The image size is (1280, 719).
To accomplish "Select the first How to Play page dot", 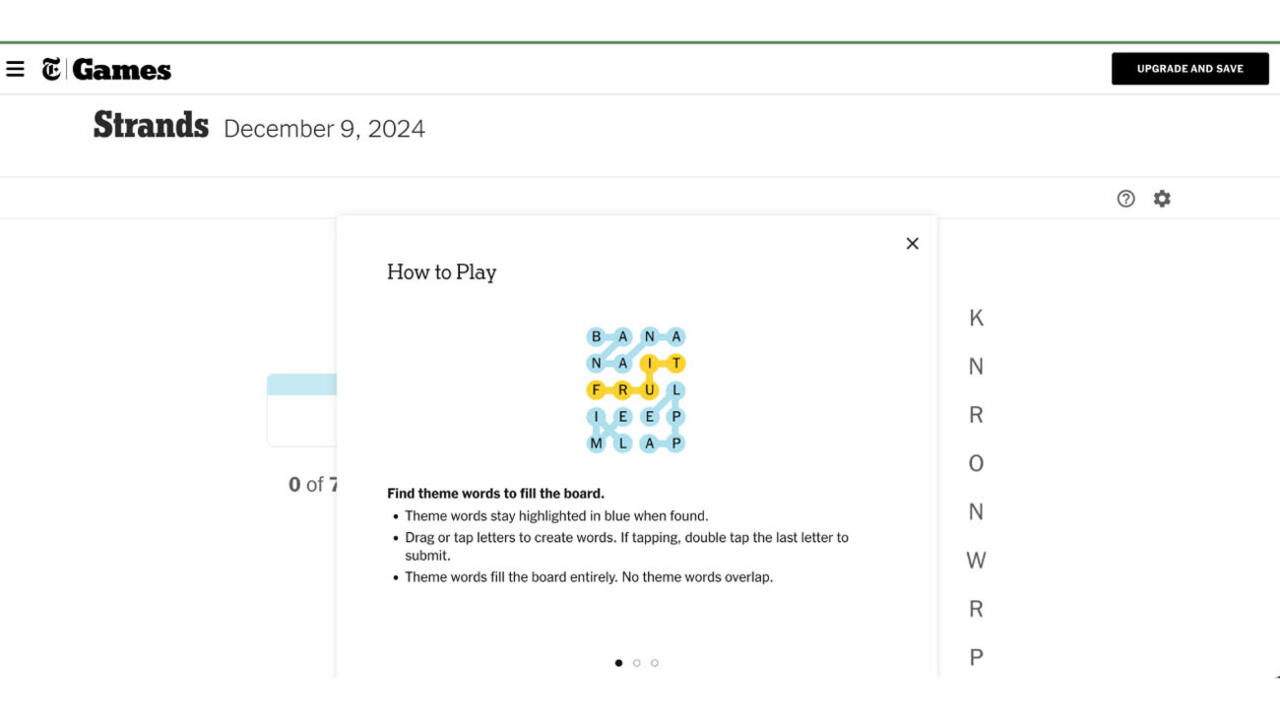I will point(618,663).
